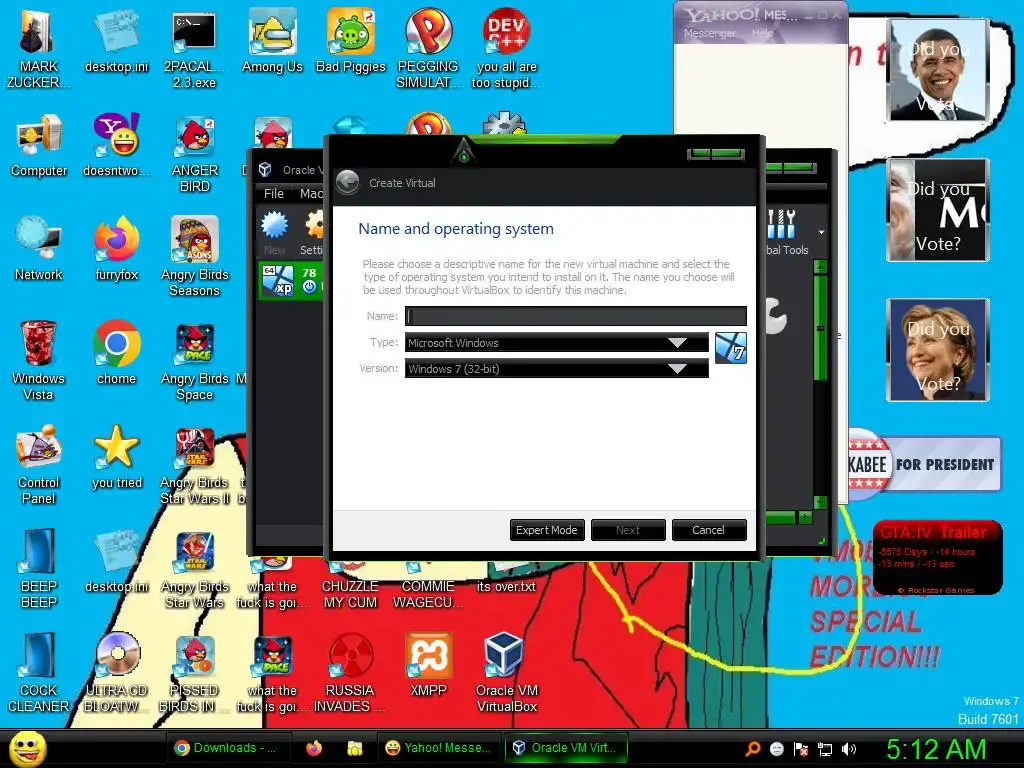This screenshot has height=768, width=1024.
Task: Open the Among Us desktop shortcut
Action: pos(272,42)
